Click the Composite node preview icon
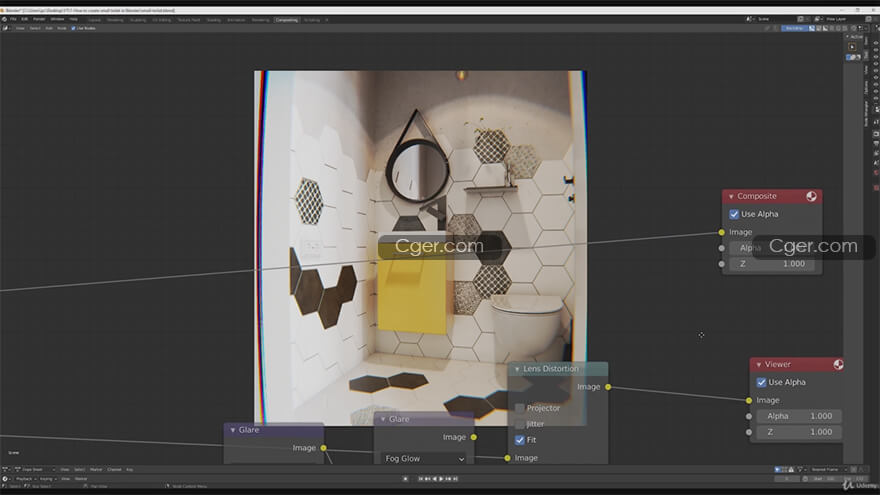Screen dimensions: 880x495 [811, 196]
